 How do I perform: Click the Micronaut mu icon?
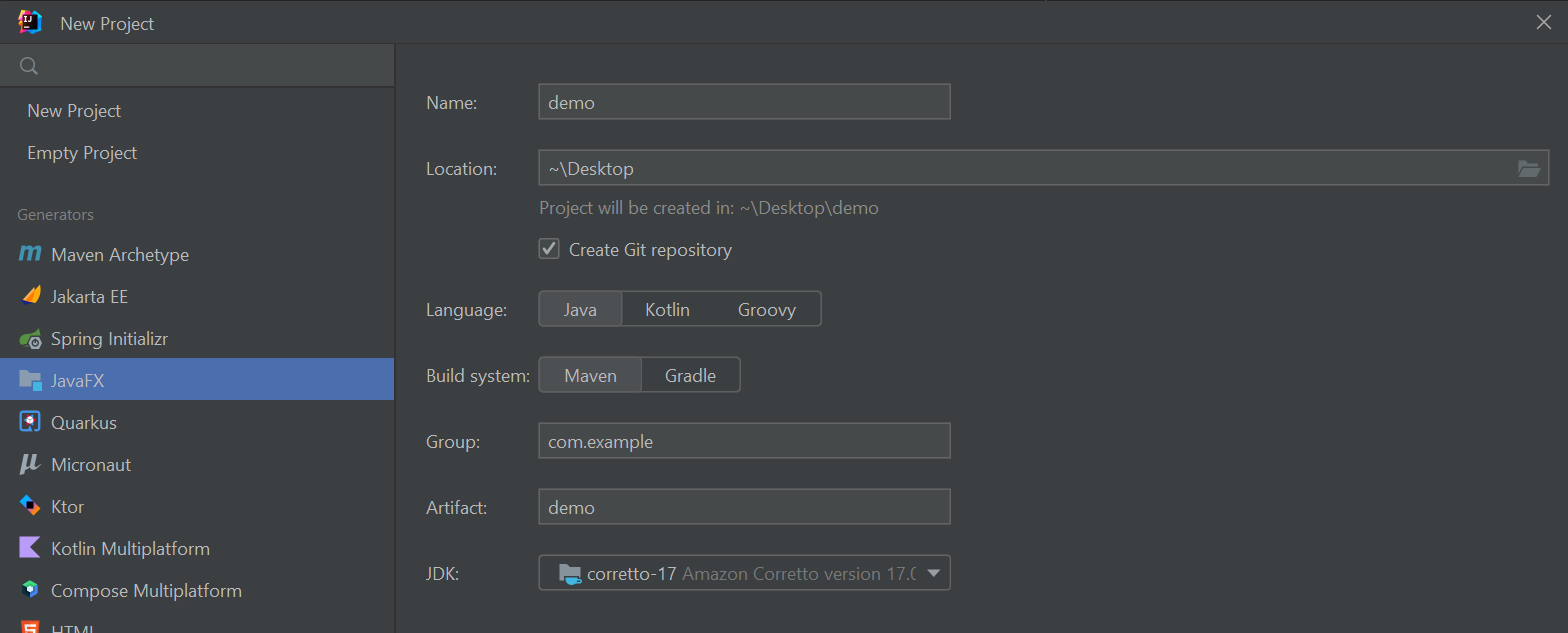tap(30, 464)
